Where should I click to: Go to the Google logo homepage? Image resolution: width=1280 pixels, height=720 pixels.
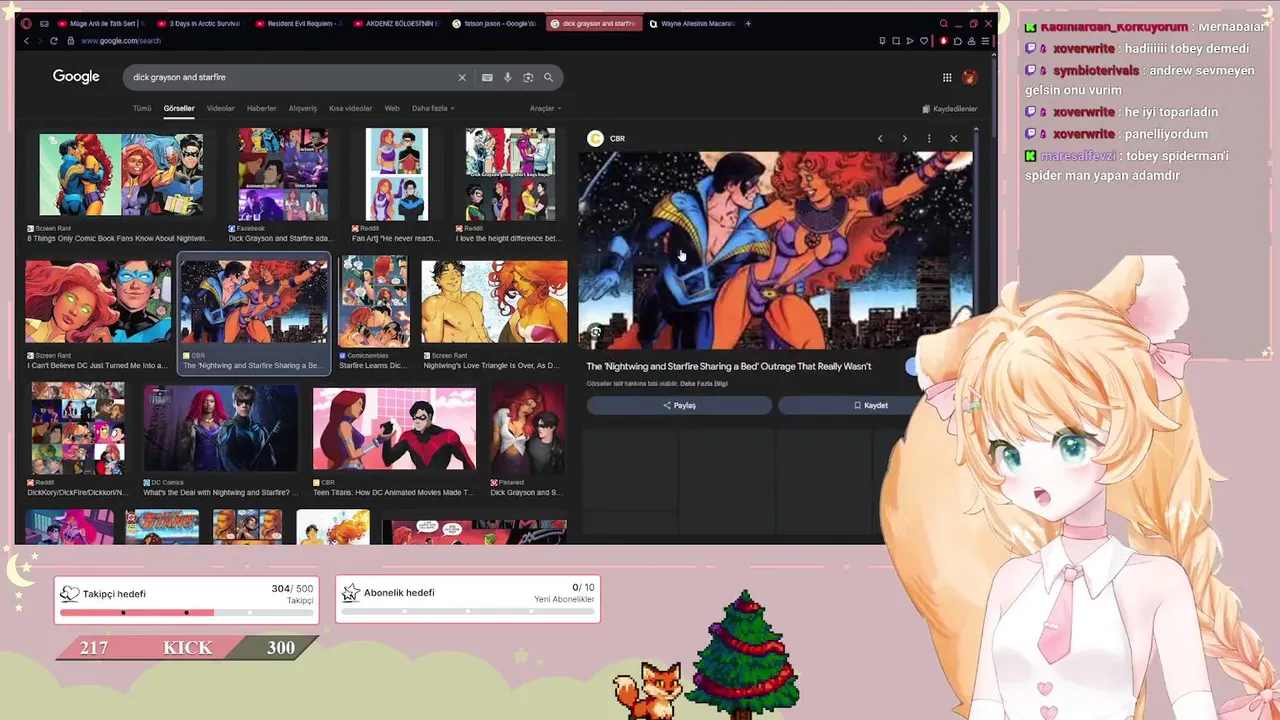[x=76, y=77]
